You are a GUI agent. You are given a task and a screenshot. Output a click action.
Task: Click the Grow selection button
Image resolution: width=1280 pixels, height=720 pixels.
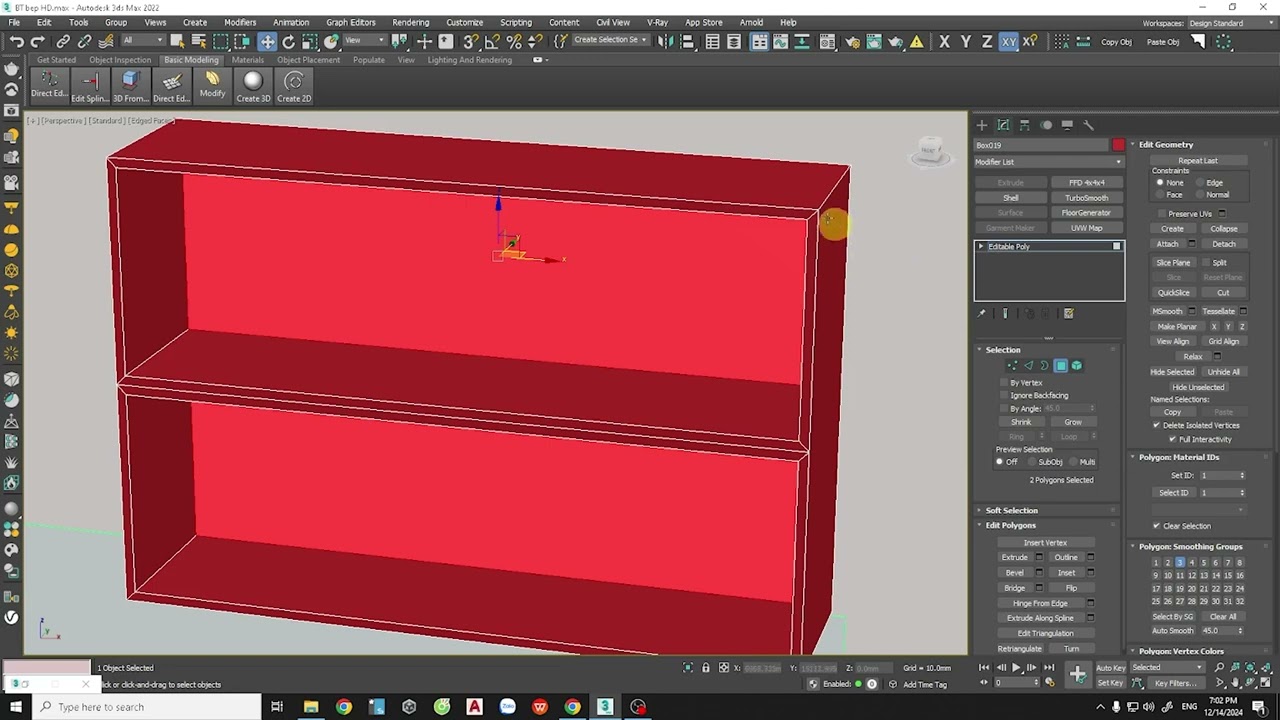point(1072,422)
